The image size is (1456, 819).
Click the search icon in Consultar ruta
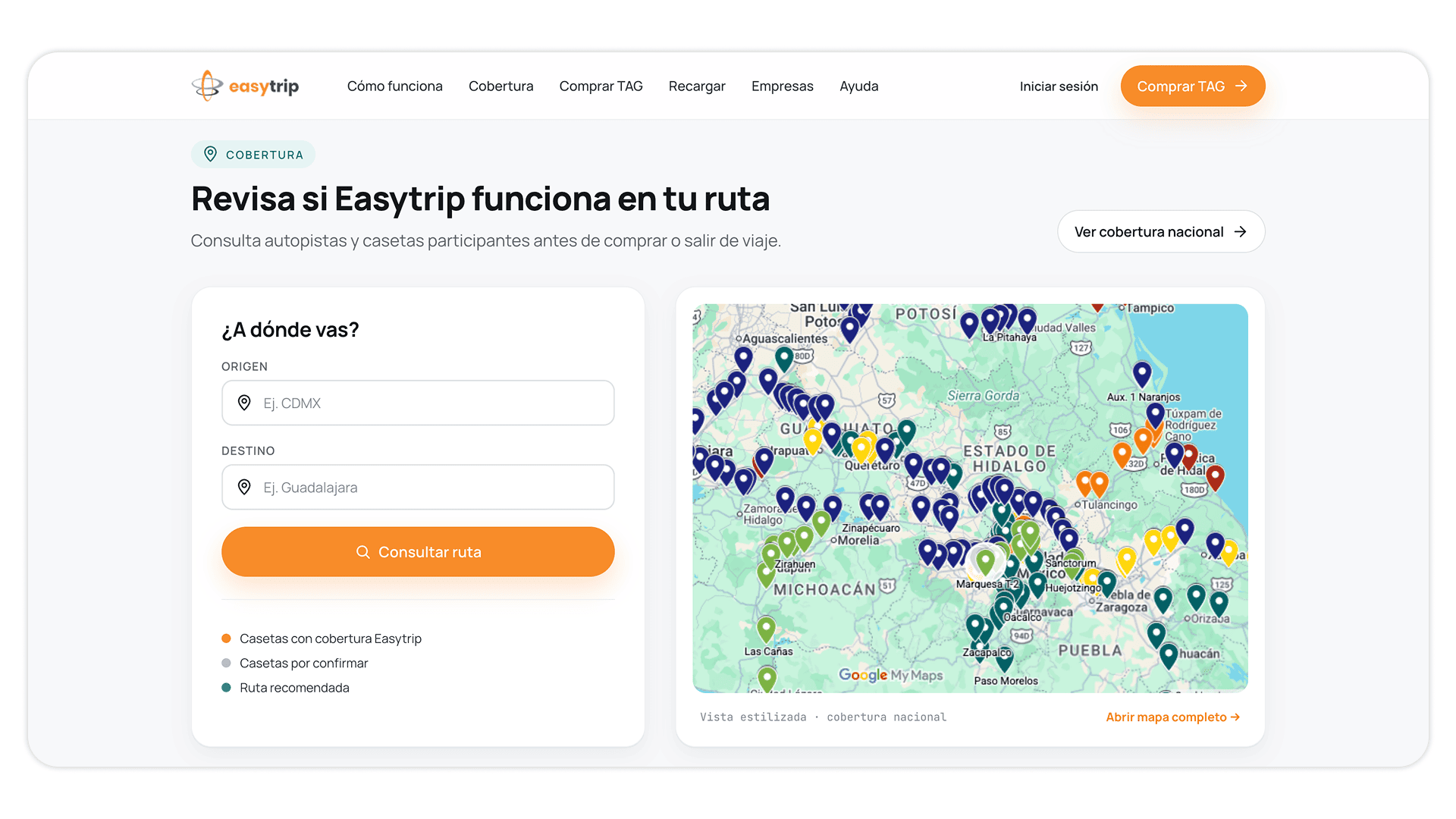363,552
